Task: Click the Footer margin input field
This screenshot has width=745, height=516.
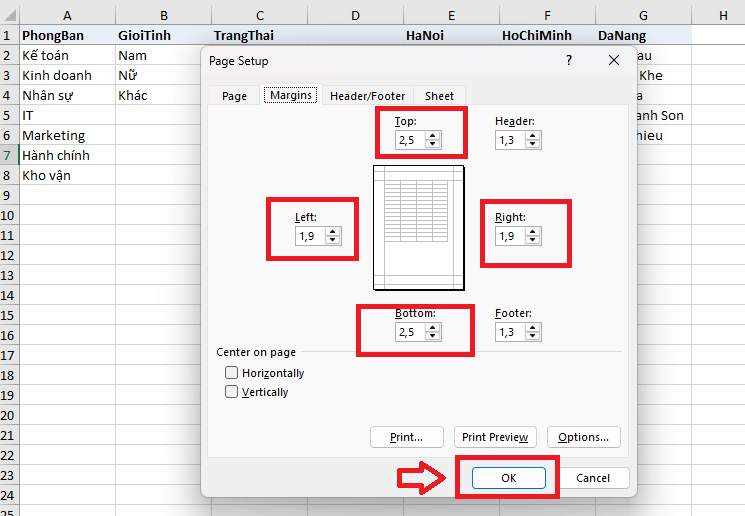Action: click(511, 332)
